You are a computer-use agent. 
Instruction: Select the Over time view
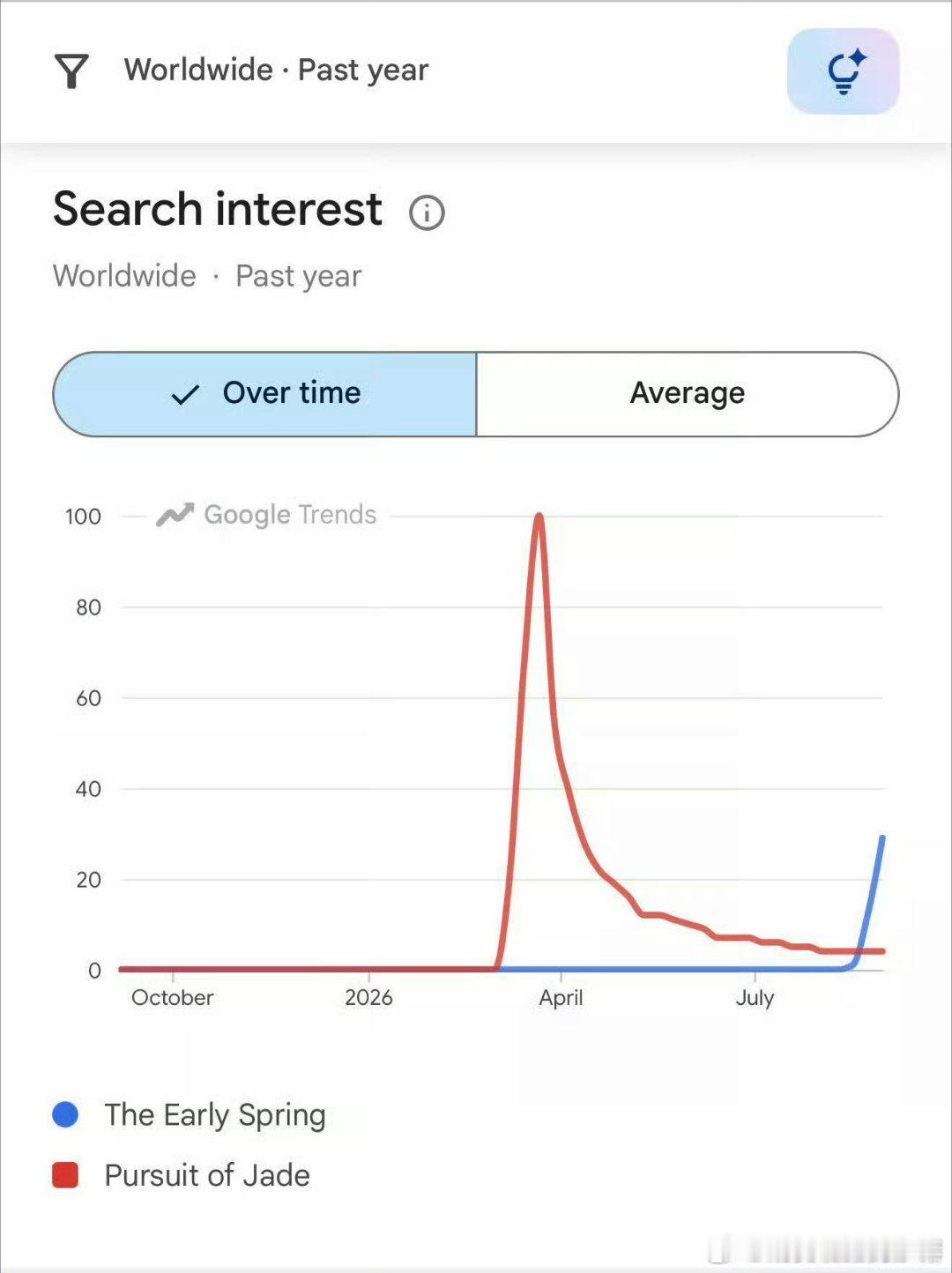[x=264, y=394]
